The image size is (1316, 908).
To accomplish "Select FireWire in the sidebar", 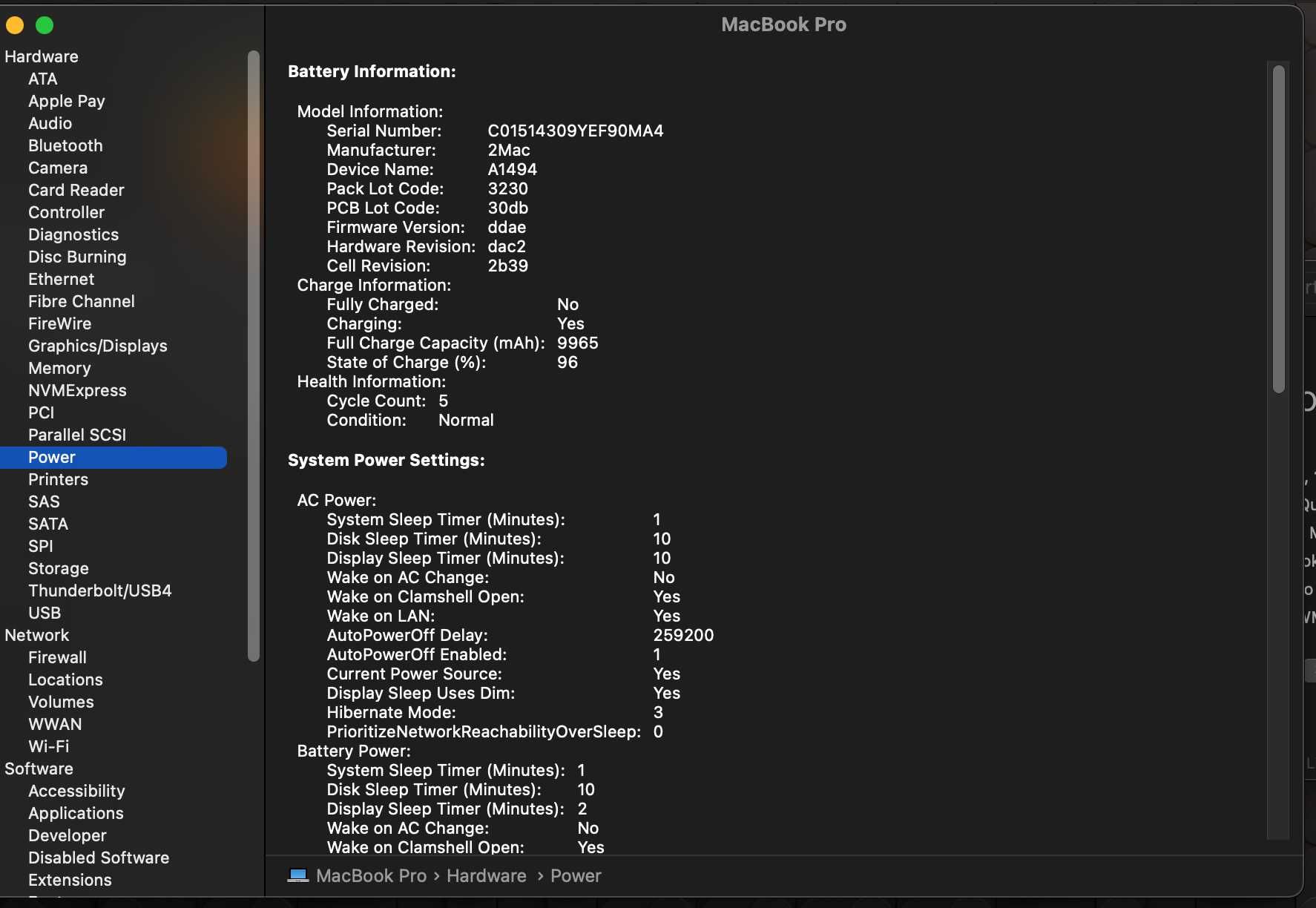I will click(60, 323).
